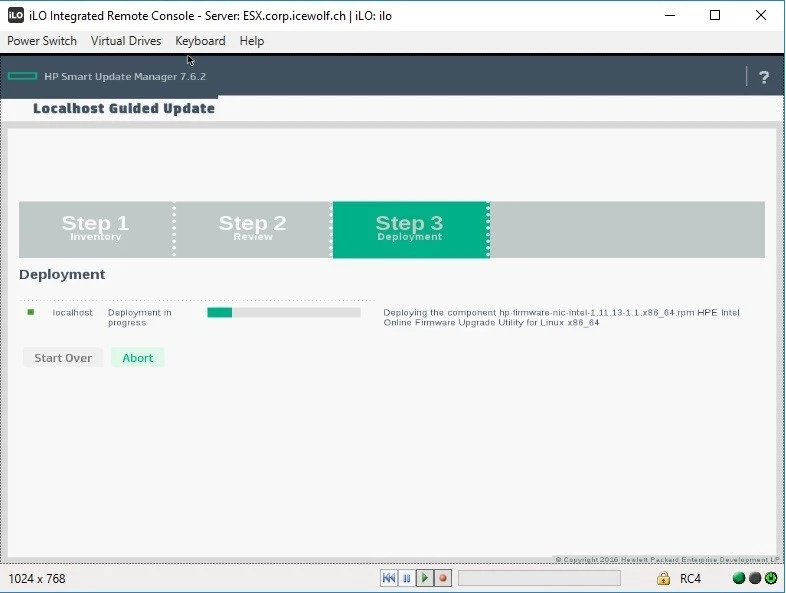The image size is (786, 593).
Task: Click the deploying component description text
Action: pos(561,317)
